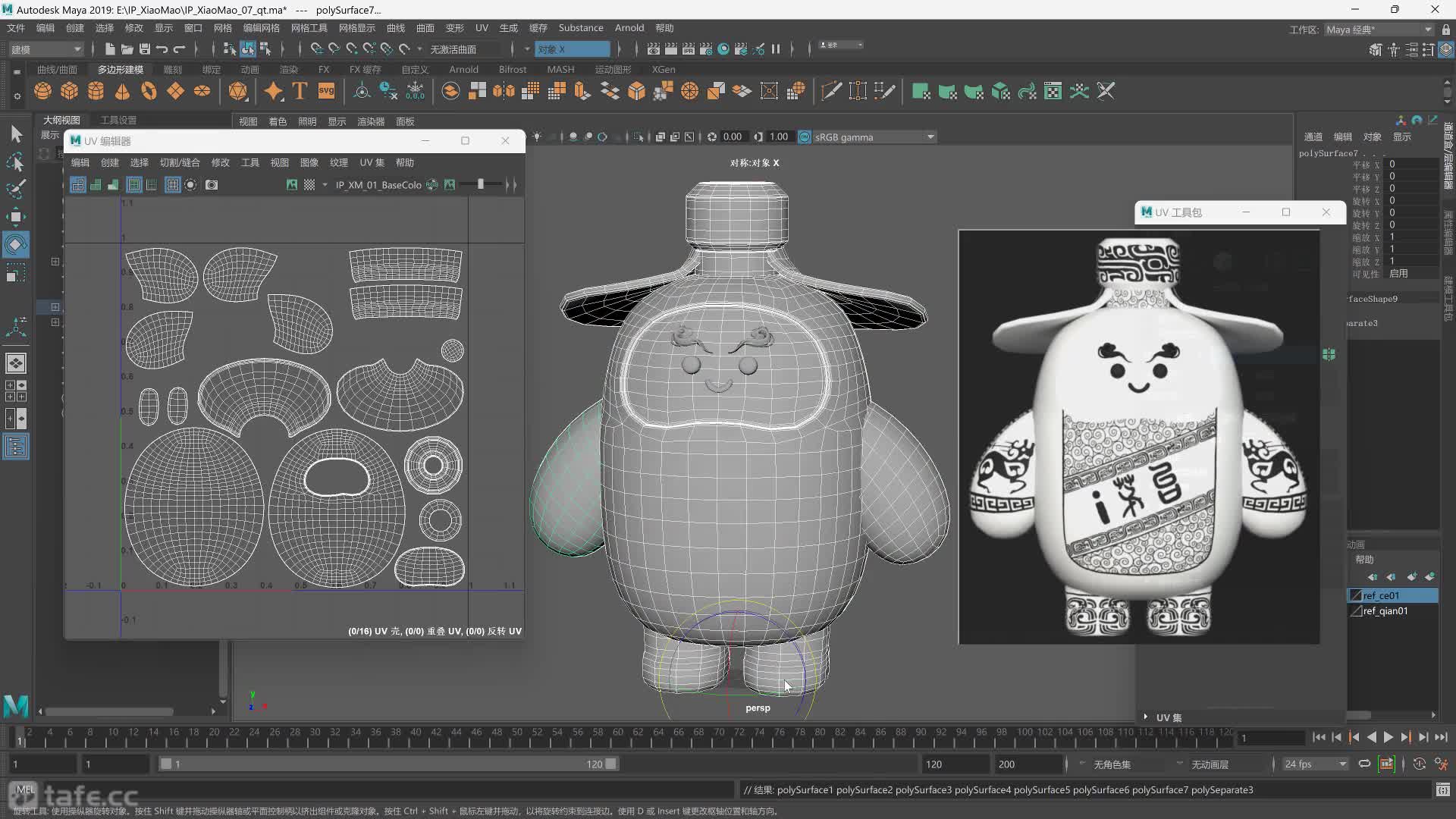
Task: Click the playback end frame field 200
Action: point(1028,764)
